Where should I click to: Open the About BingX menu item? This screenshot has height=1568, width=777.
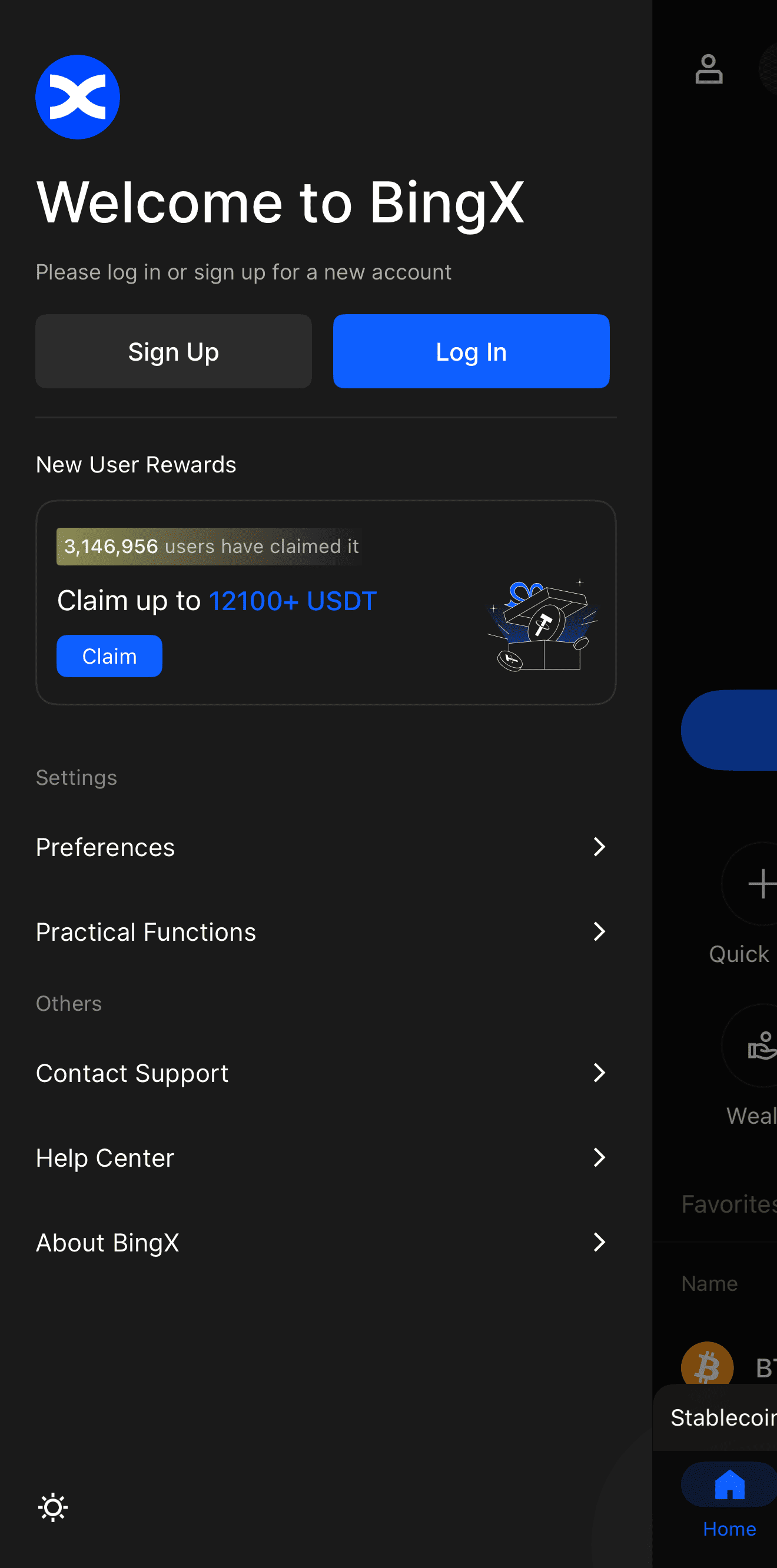coord(107,1243)
